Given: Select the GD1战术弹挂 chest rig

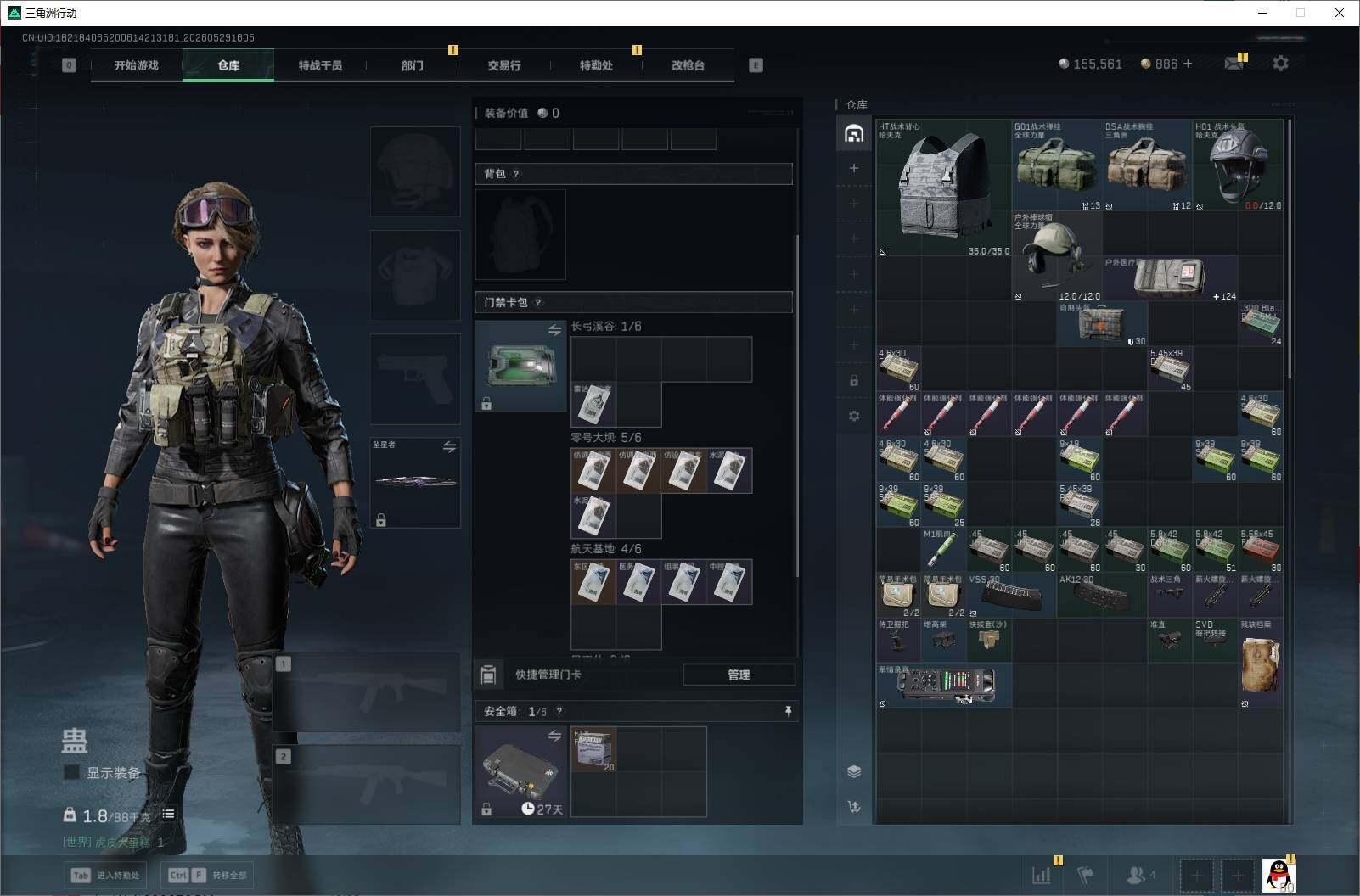Looking at the screenshot, I should pyautogui.click(x=1057, y=165).
